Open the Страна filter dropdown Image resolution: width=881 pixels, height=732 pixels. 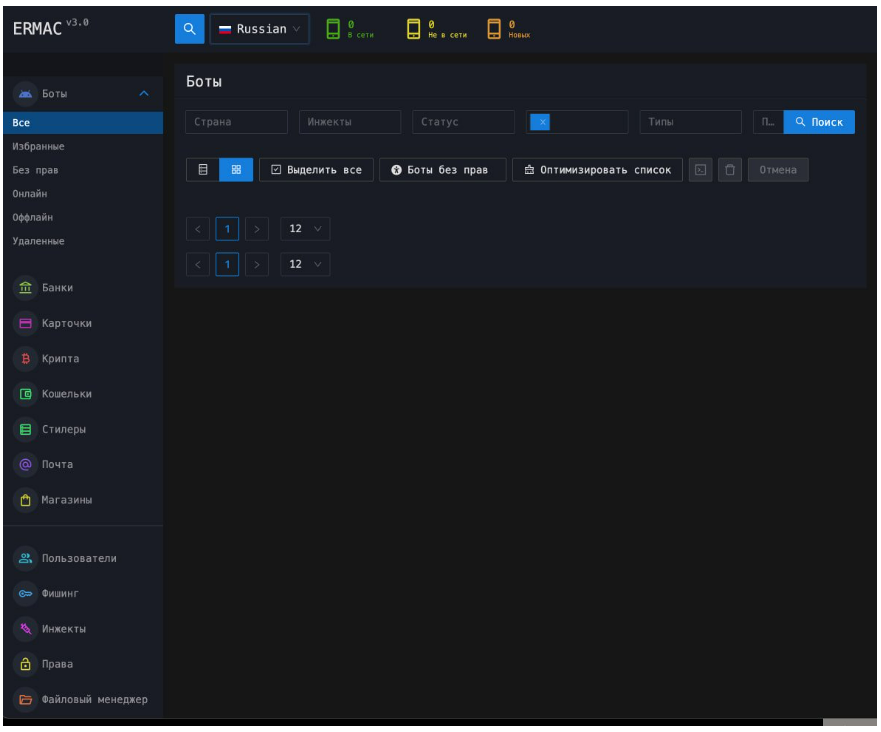pyautogui.click(x=237, y=122)
